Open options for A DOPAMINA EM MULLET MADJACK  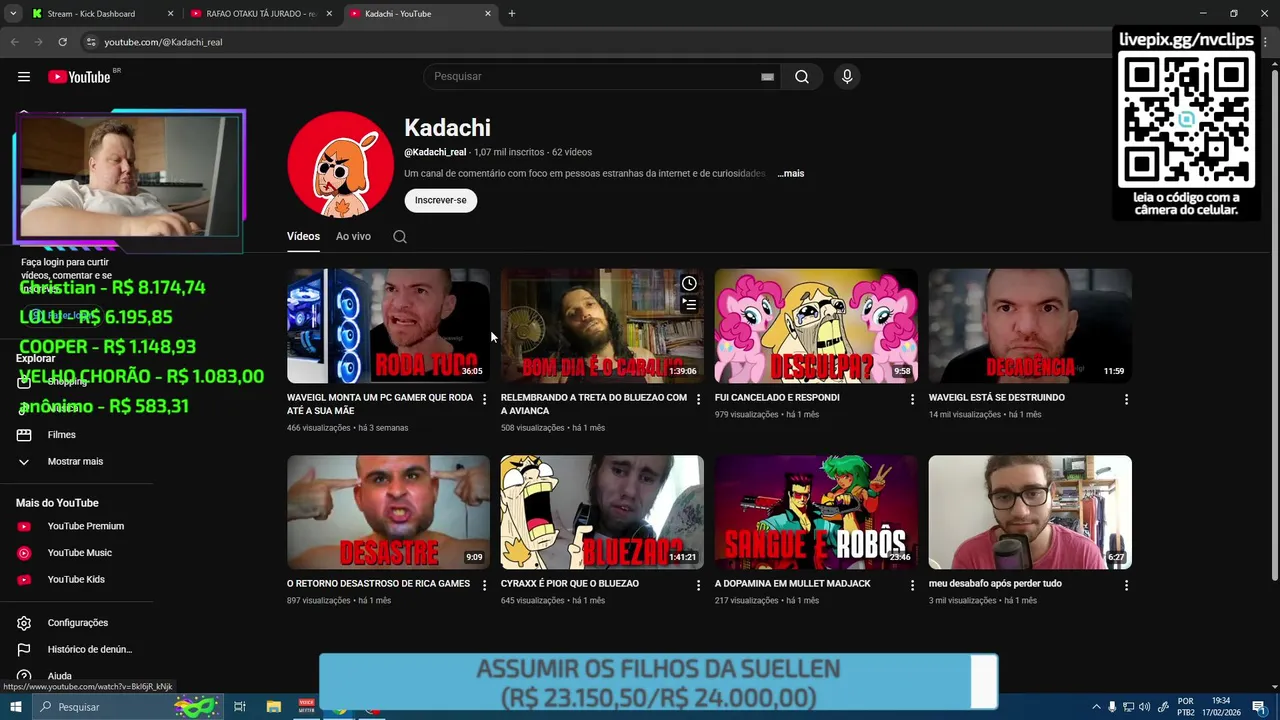[x=912, y=585]
